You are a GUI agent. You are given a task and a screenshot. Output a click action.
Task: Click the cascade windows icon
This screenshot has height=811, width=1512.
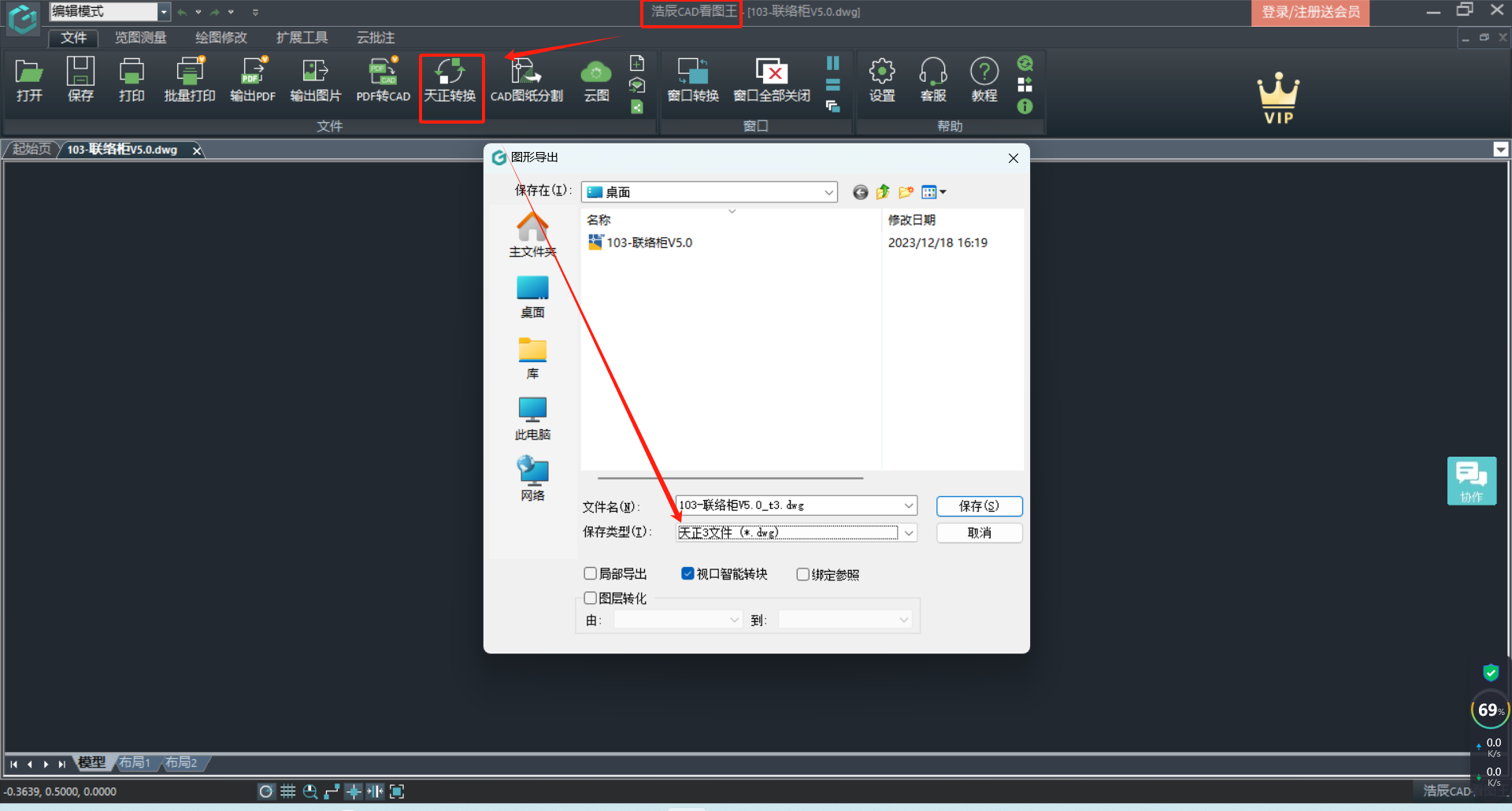click(x=832, y=106)
